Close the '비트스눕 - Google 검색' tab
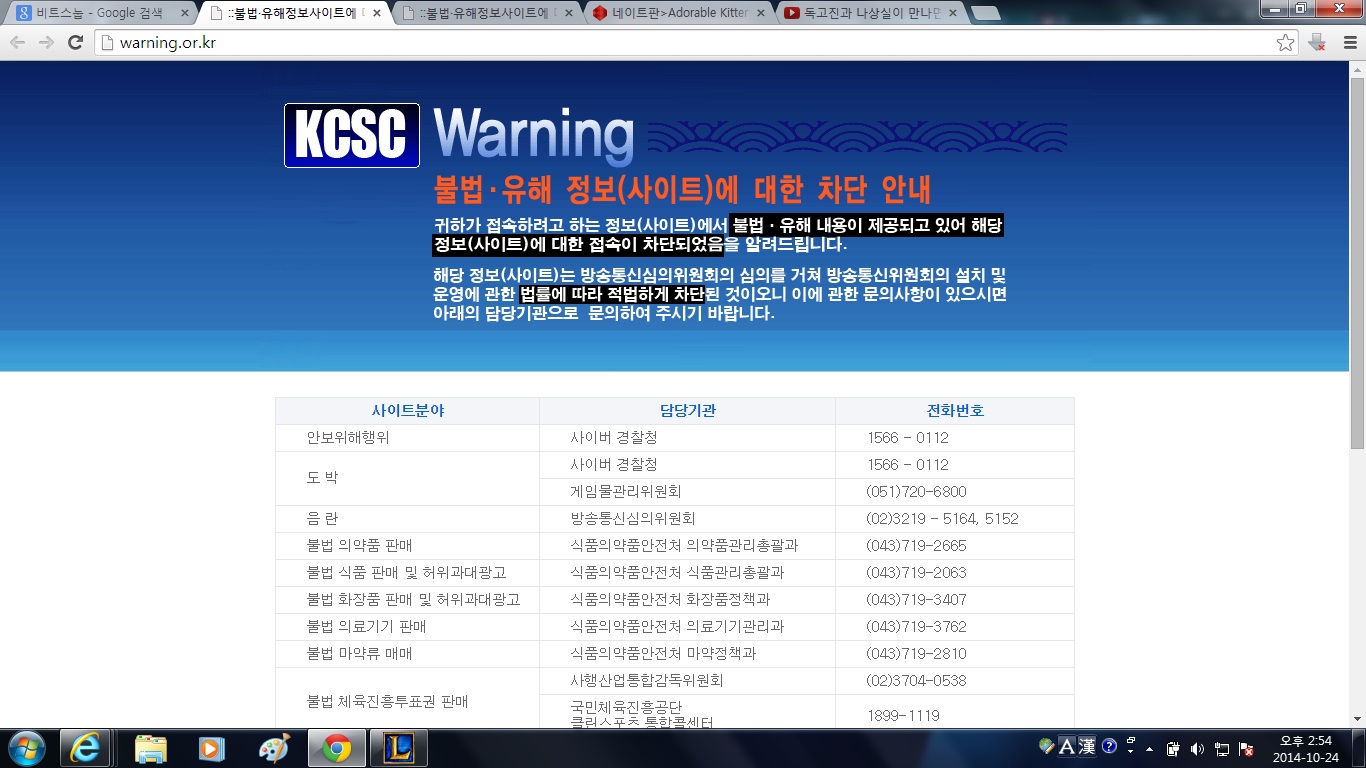1366x768 pixels. point(184,14)
